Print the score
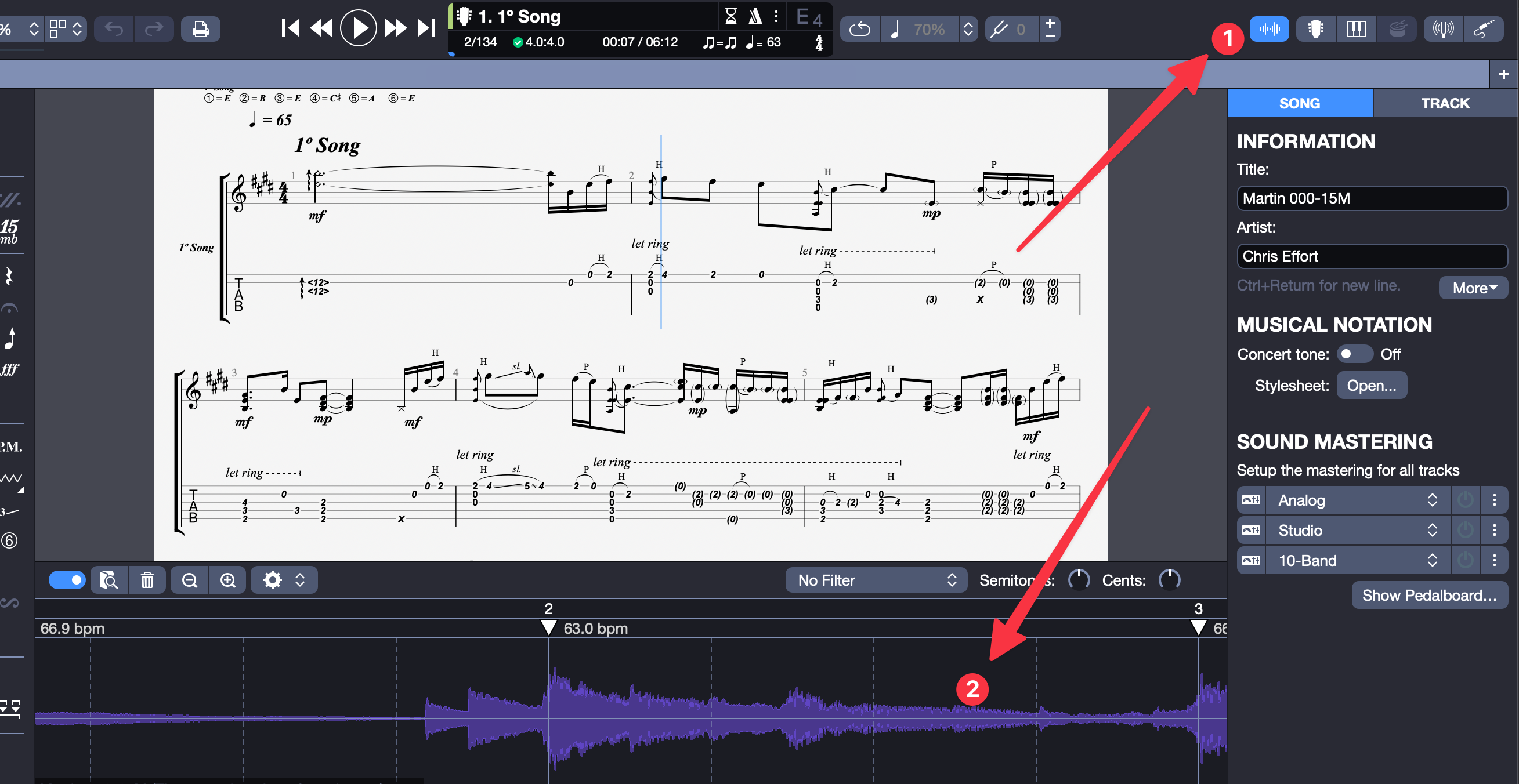 200,28
